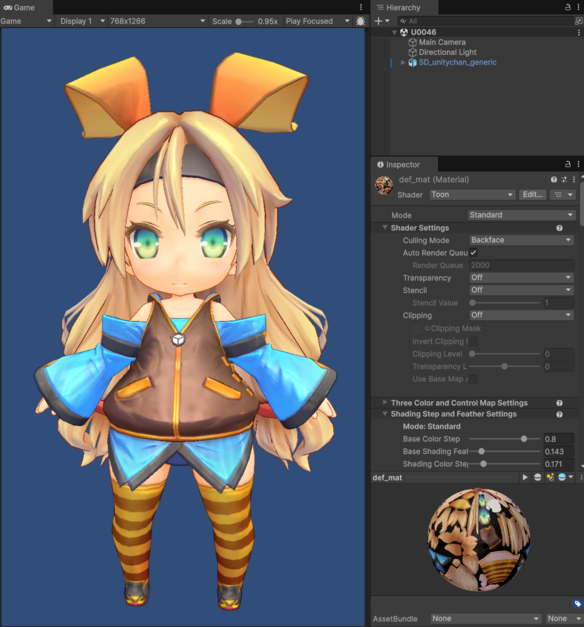Click the SD_unitychan_generic prefab icon
584x627 pixels.
coord(412,62)
